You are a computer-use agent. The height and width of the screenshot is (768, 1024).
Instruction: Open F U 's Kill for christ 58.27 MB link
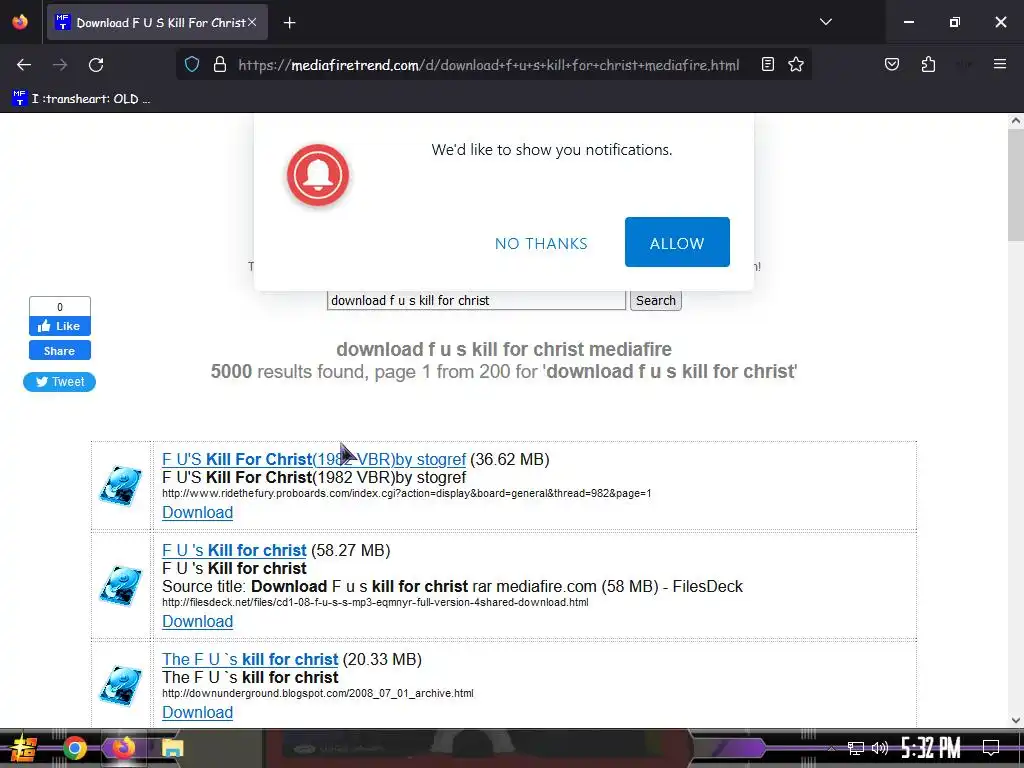(234, 551)
